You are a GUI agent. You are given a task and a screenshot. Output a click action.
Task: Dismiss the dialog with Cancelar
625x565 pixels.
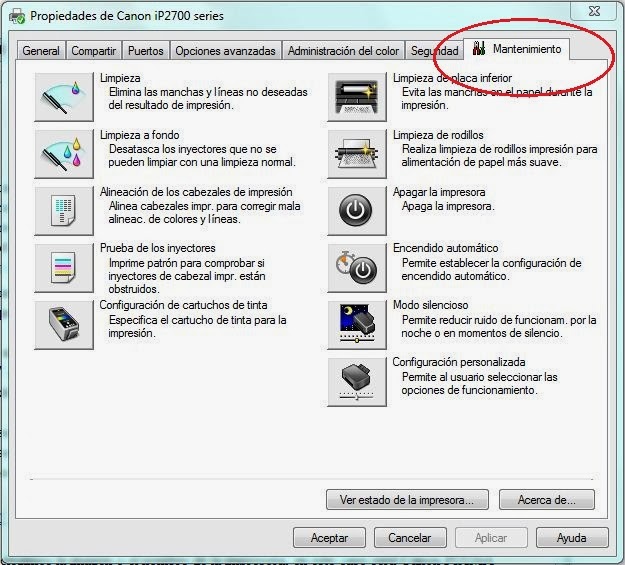410,537
